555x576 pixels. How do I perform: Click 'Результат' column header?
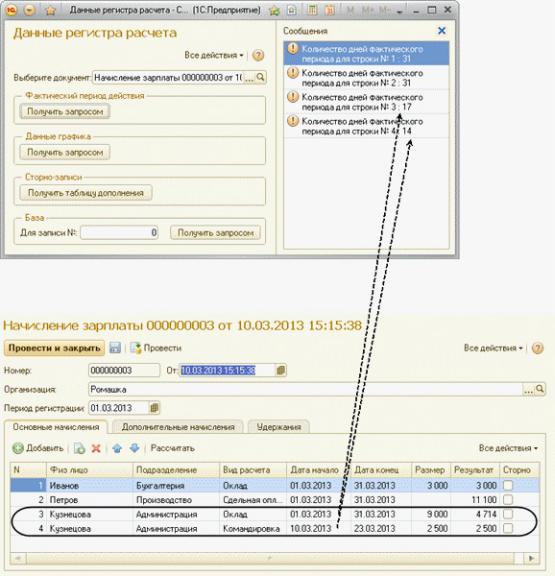click(x=475, y=470)
